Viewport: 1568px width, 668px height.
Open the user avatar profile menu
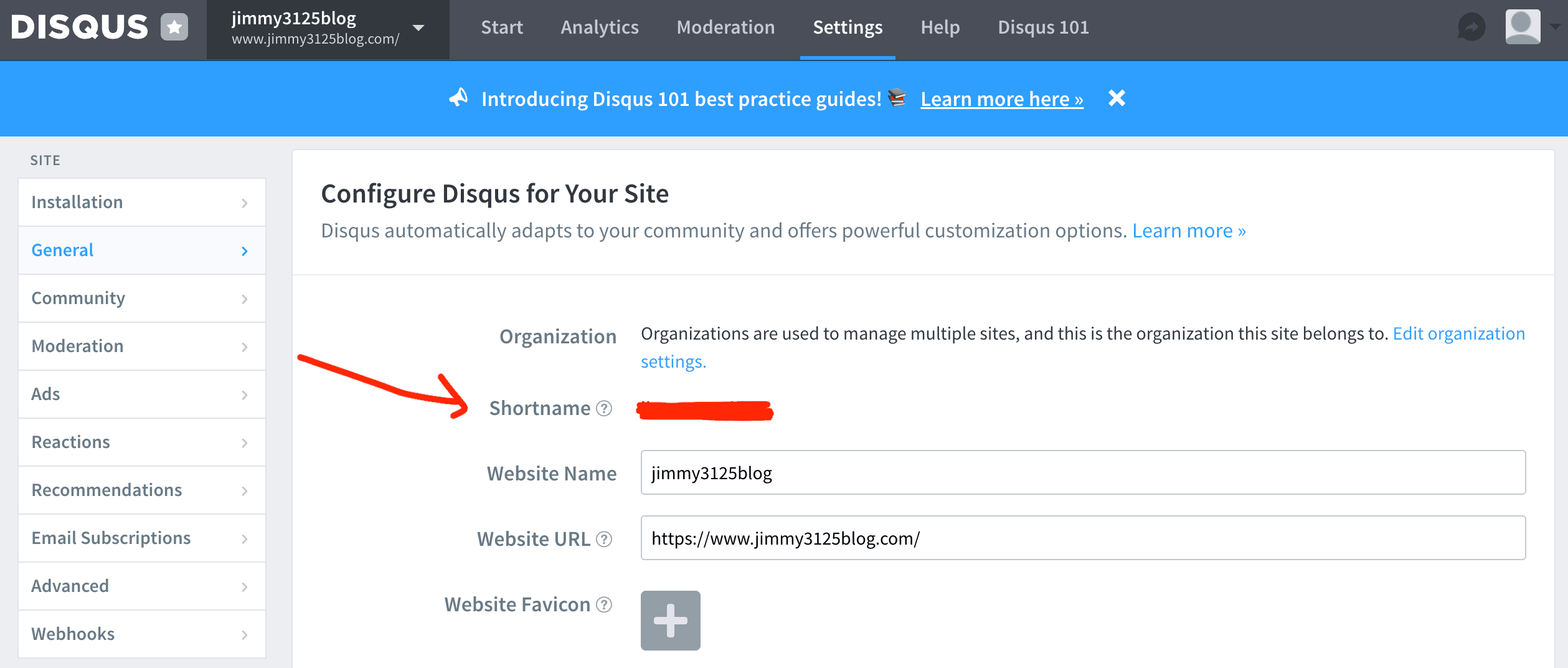tap(1523, 27)
